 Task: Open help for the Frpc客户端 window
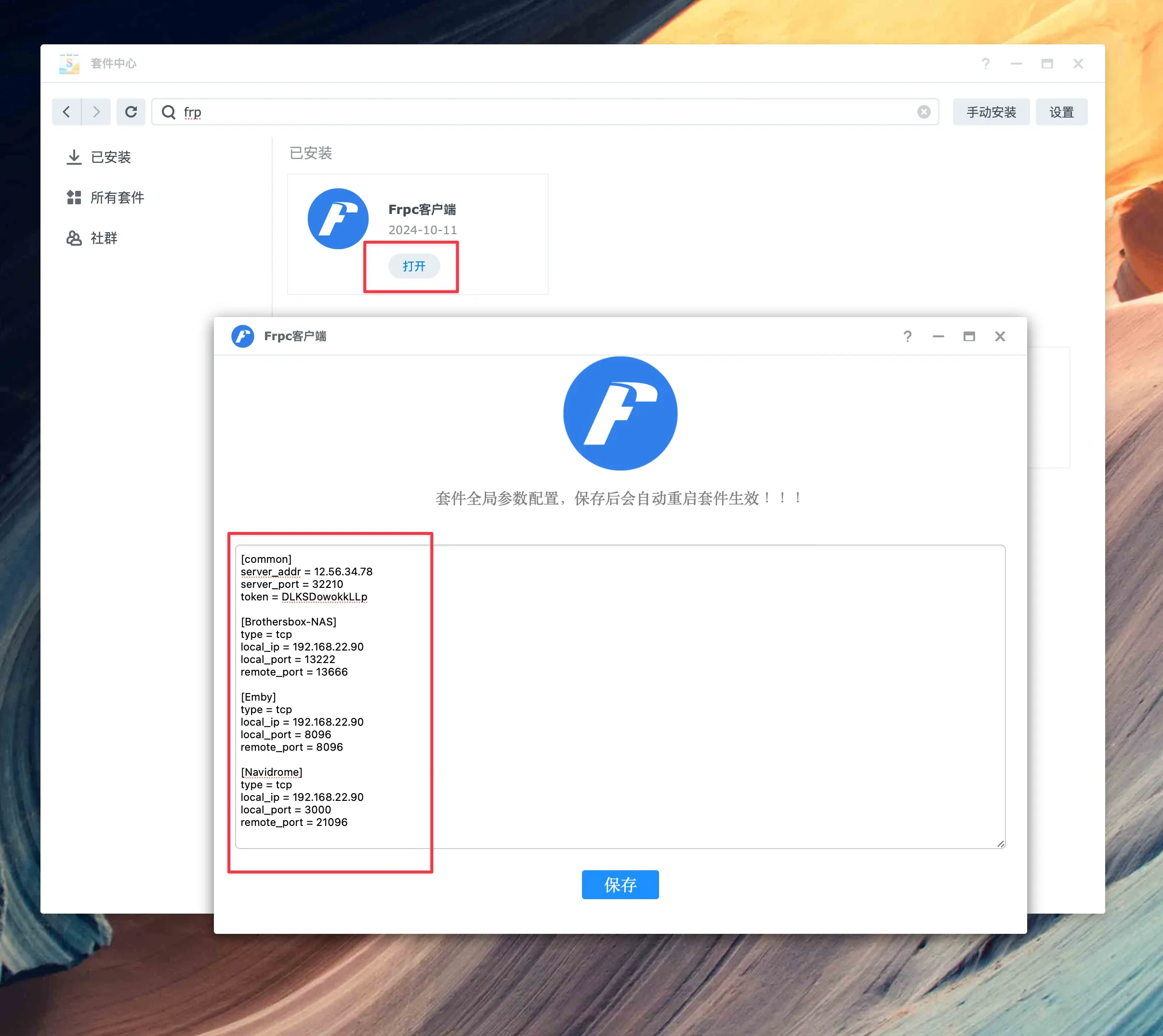[x=908, y=336]
